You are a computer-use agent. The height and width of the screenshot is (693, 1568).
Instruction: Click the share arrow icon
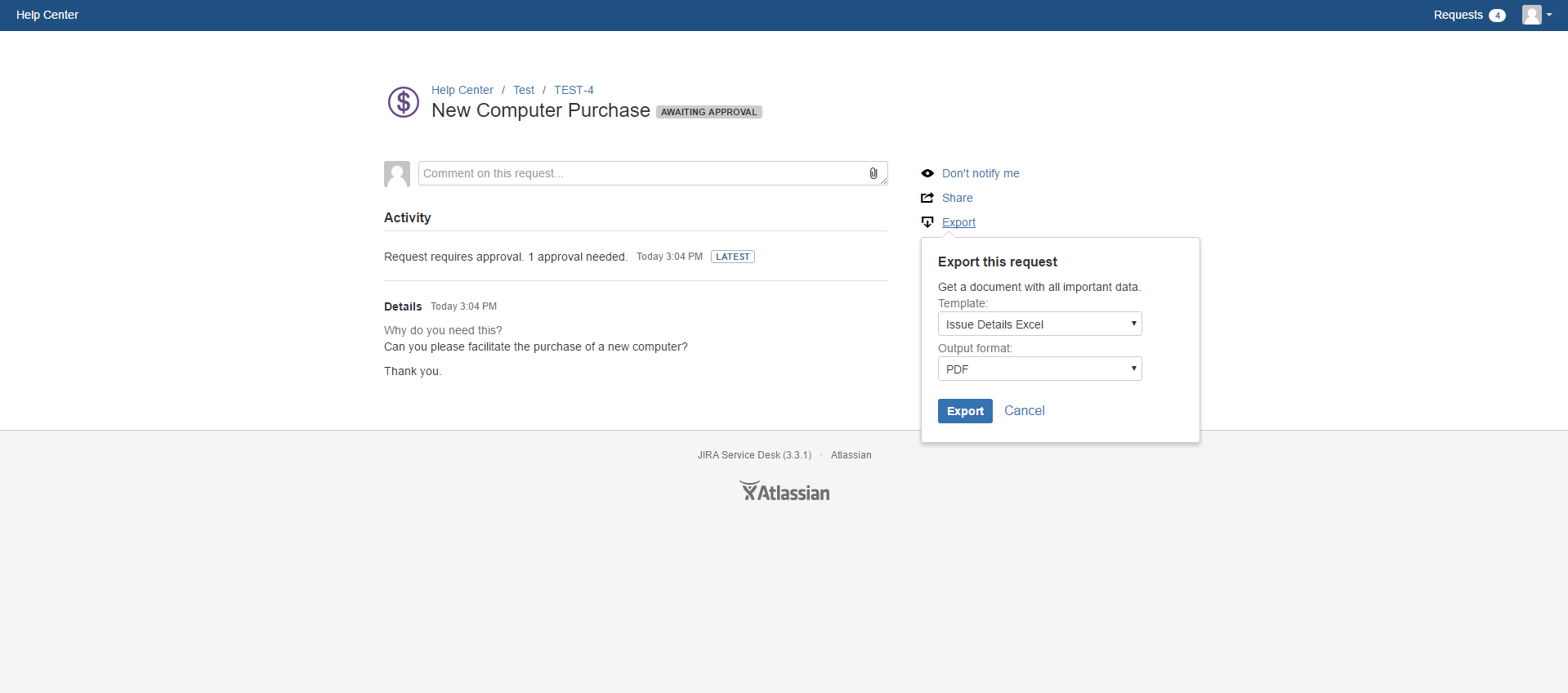coord(927,198)
